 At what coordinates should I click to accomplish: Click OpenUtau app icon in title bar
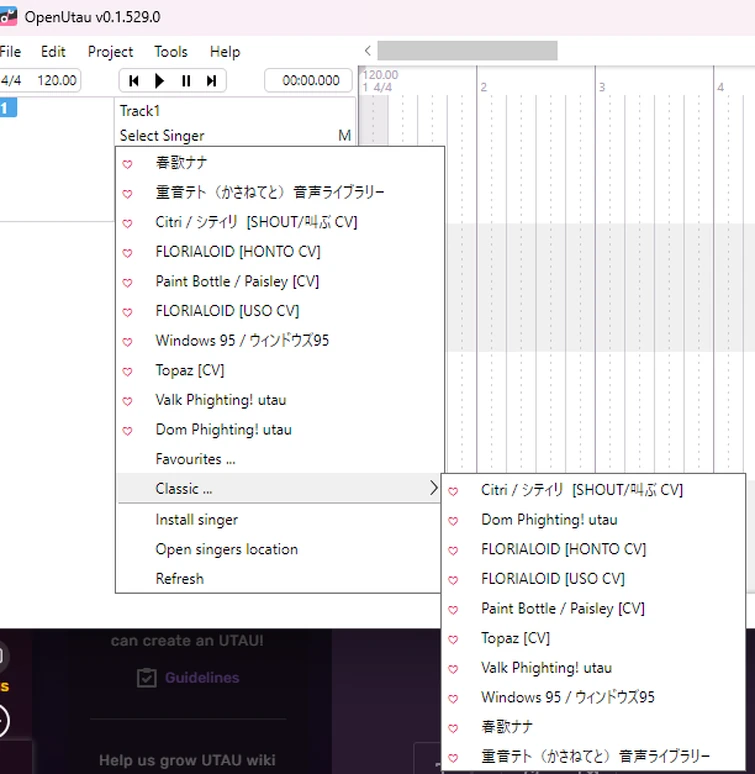(x=8, y=16)
